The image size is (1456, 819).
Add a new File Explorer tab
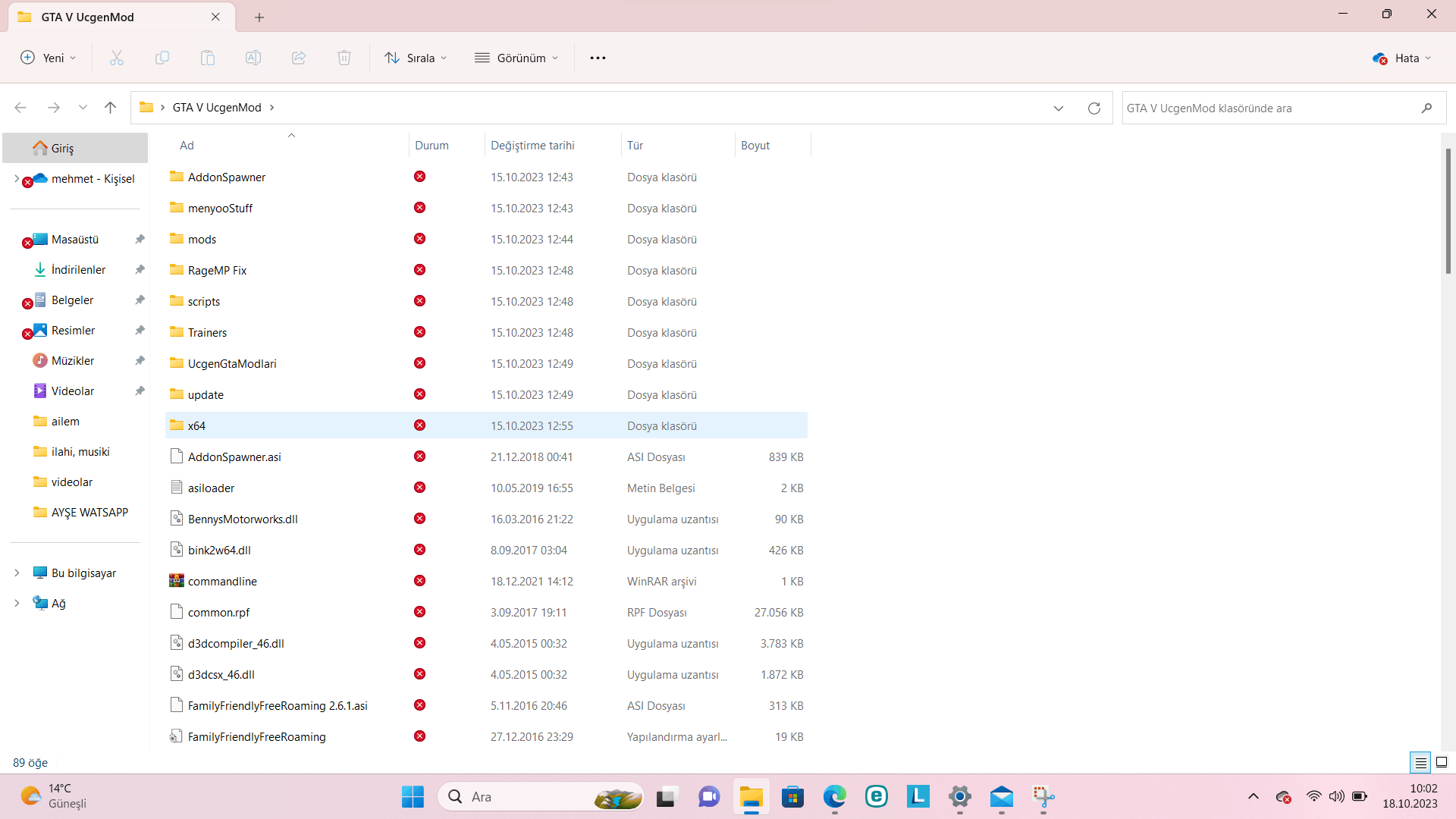click(259, 17)
